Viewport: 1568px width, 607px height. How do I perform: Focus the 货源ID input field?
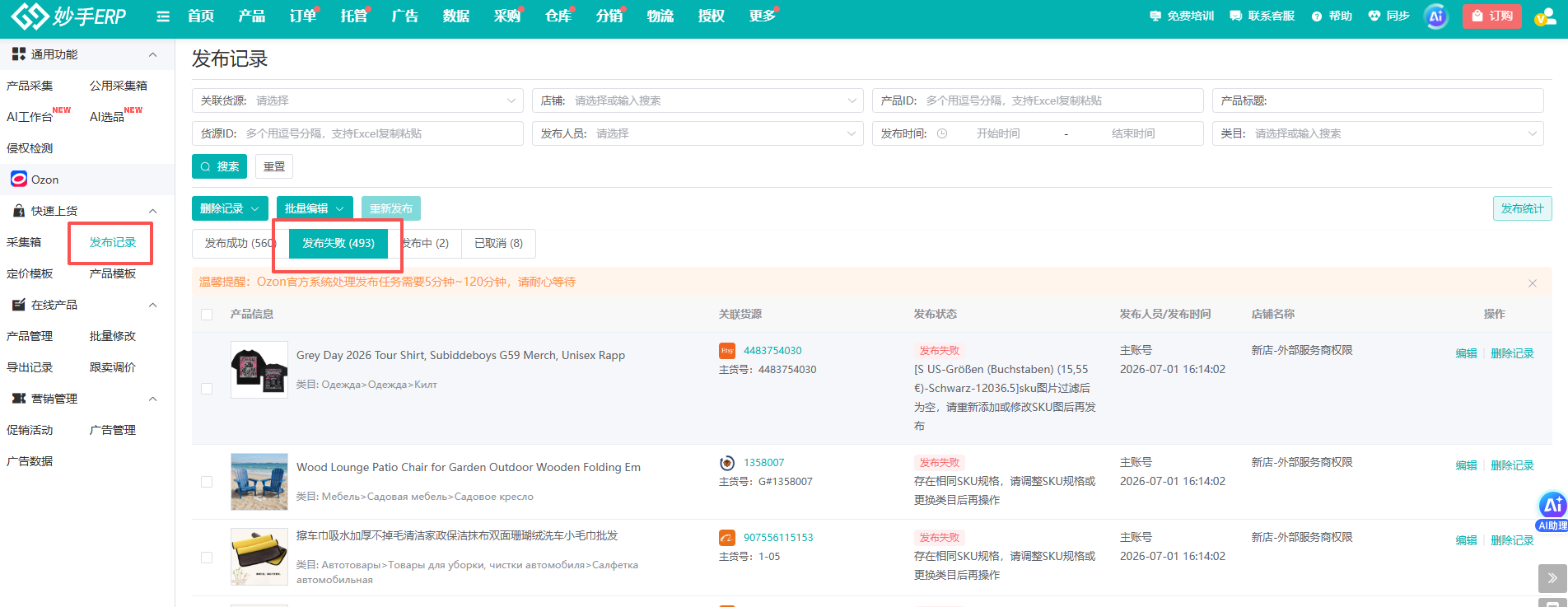tap(357, 133)
